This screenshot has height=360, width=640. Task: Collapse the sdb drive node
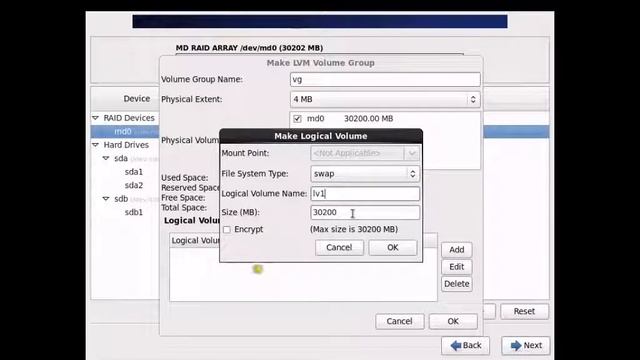pyautogui.click(x=106, y=199)
